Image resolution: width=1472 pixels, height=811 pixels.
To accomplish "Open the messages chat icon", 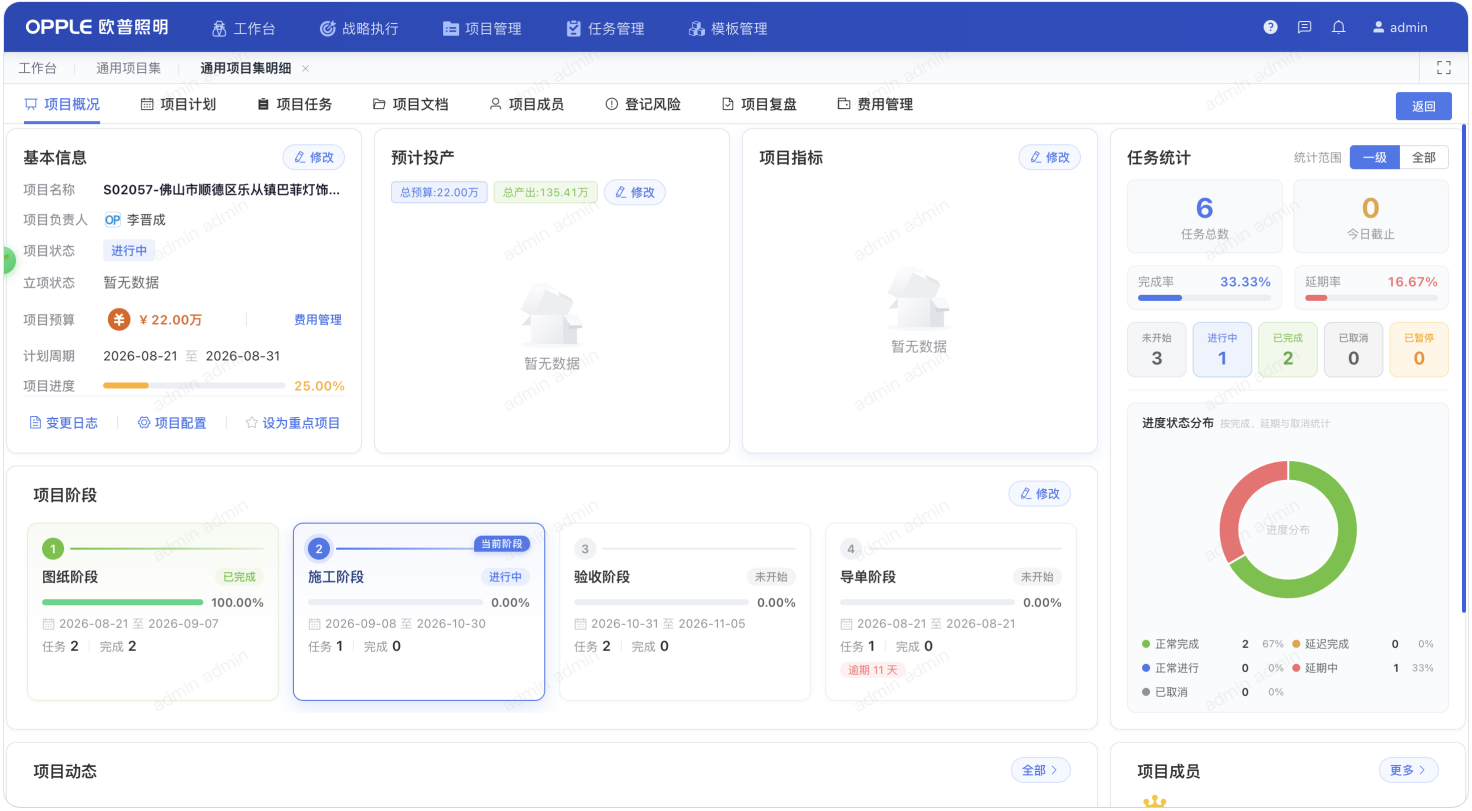I will pyautogui.click(x=1304, y=28).
